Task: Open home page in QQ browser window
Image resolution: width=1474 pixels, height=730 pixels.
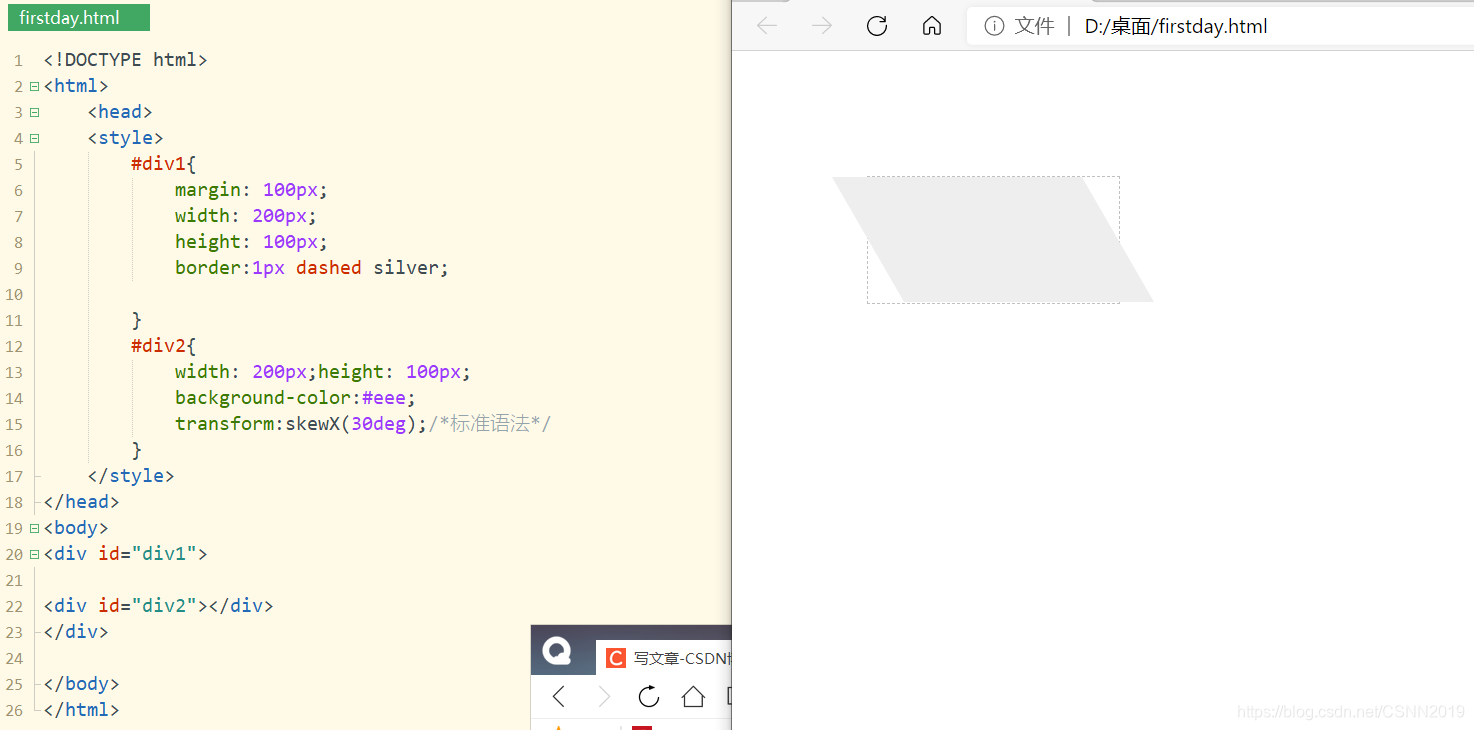Action: (693, 697)
